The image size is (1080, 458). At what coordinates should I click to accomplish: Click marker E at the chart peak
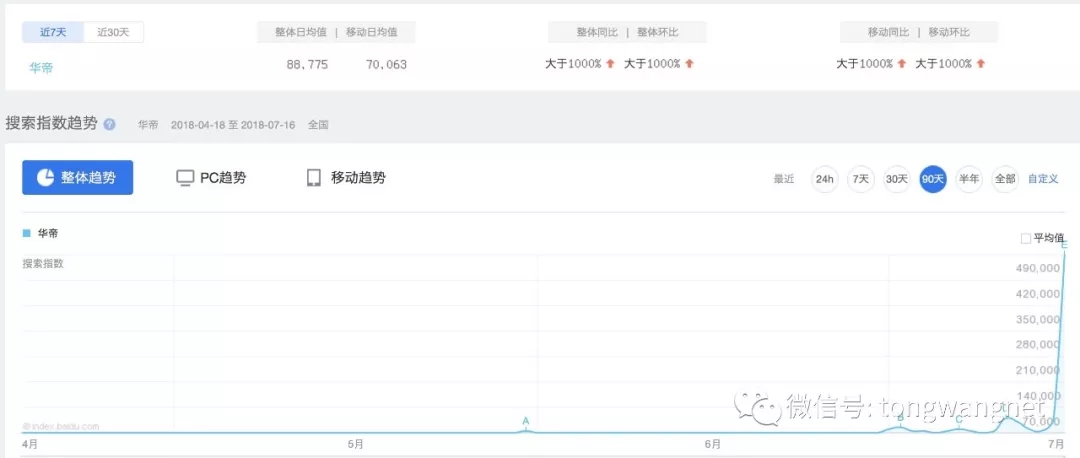point(1065,245)
